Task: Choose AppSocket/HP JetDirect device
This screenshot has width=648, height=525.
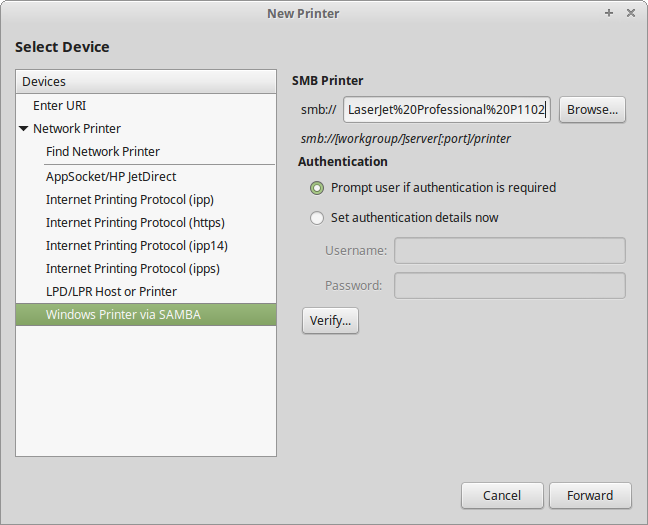Action: 111,176
